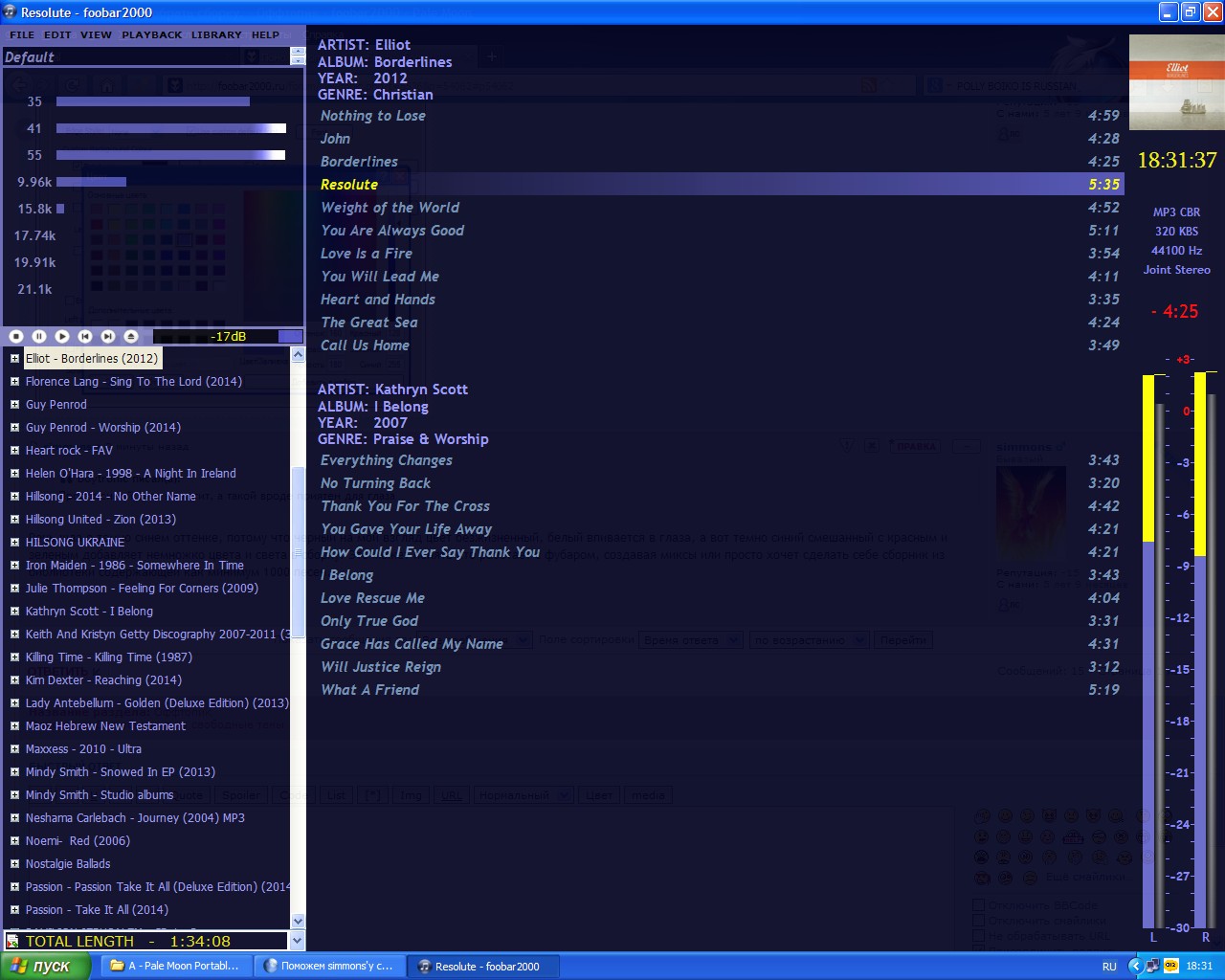Image resolution: width=1225 pixels, height=980 pixels.
Task: Expand the Iron Maiden - Somewhere In Time node
Action: (x=14, y=566)
